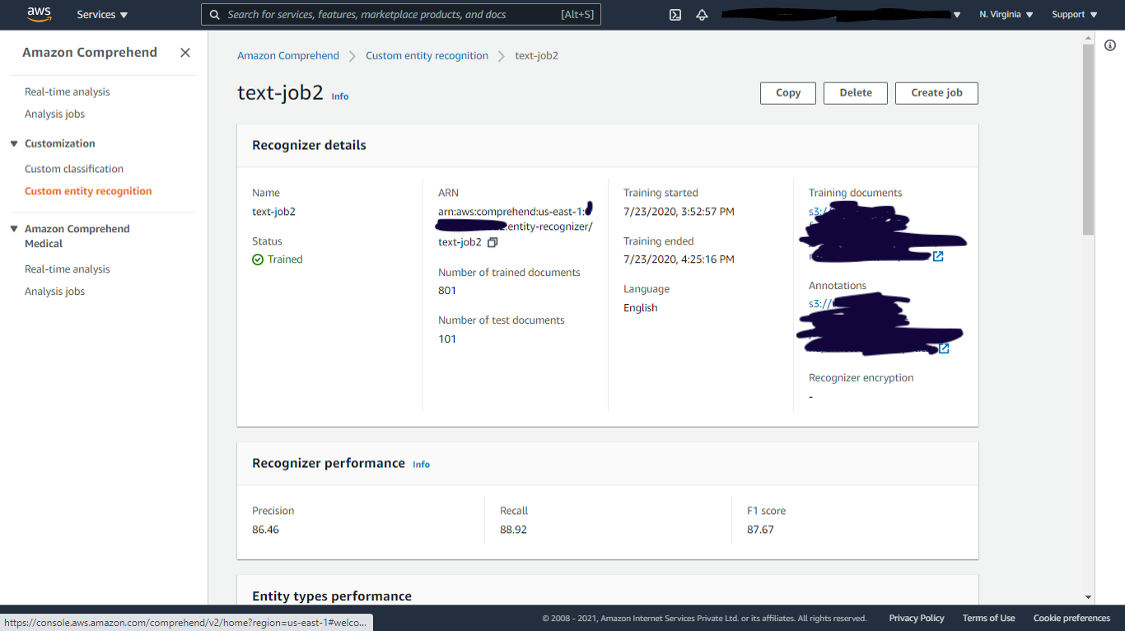
Task: Open the AWS home logo
Action: point(39,14)
